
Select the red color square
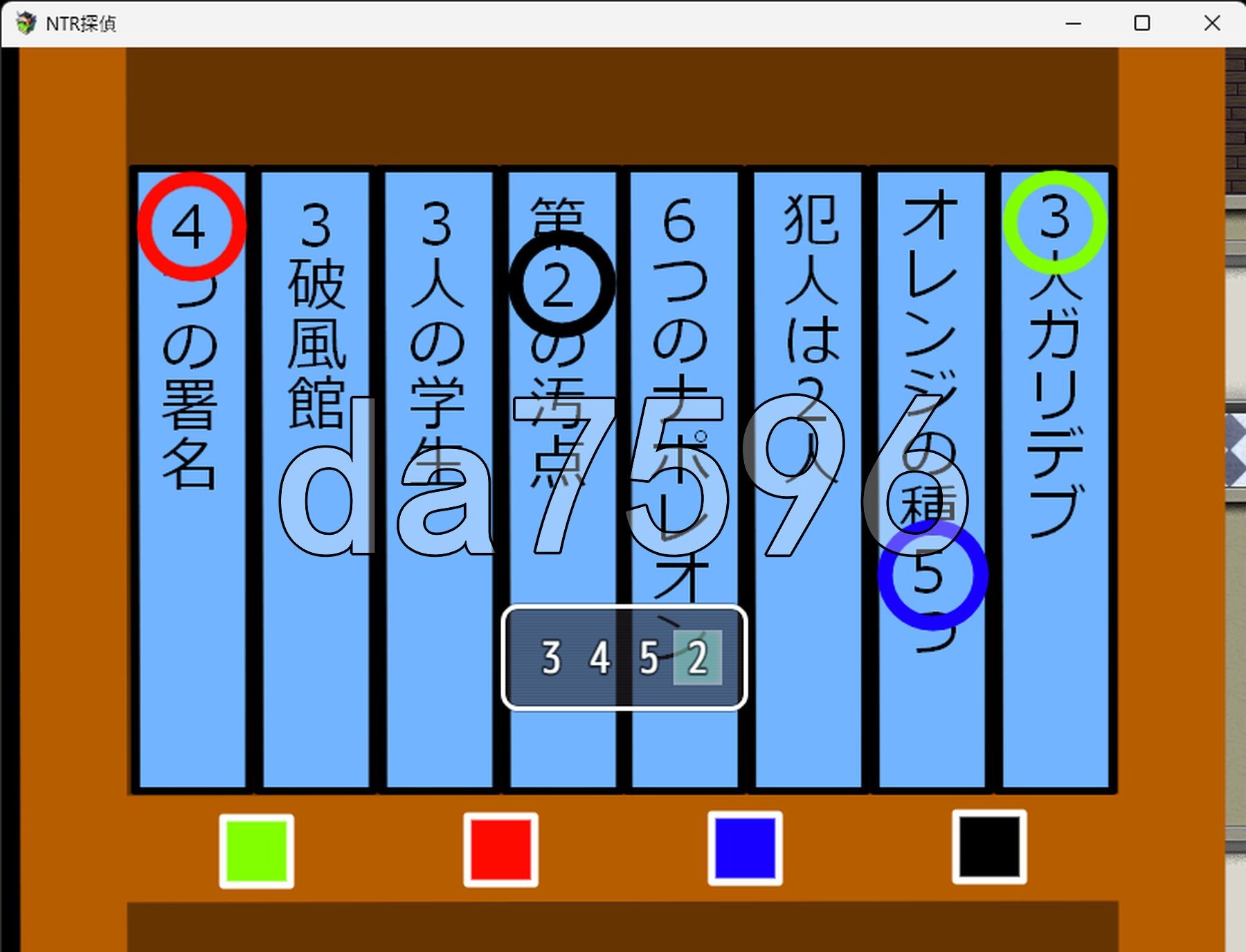[500, 849]
